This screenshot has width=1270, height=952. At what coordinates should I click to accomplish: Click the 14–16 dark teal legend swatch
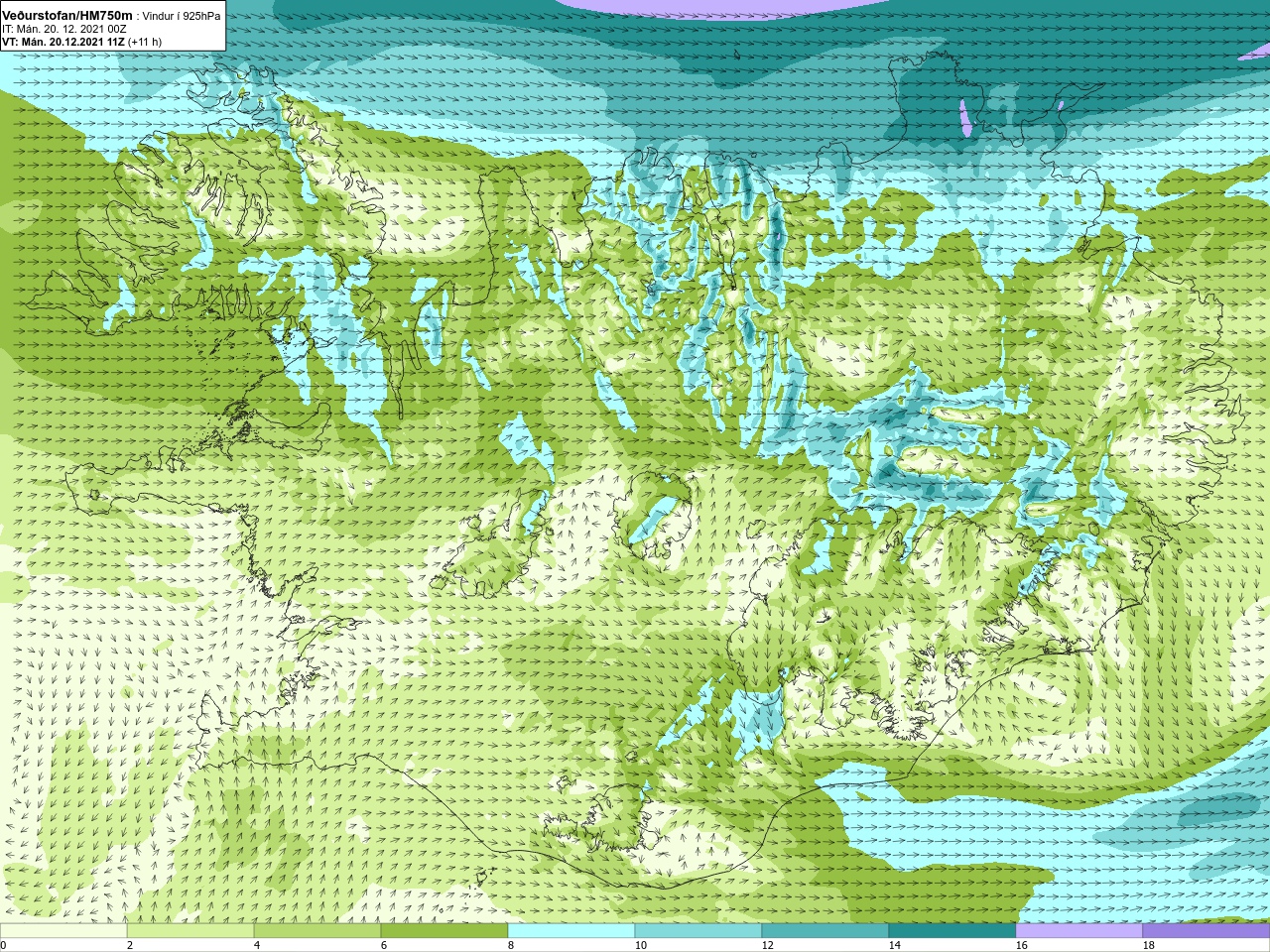[x=952, y=932]
